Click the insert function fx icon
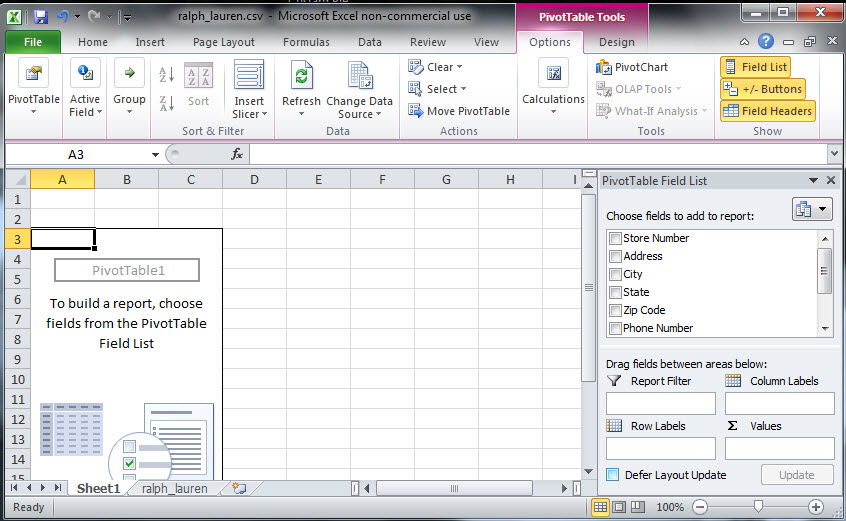The height and width of the screenshot is (521, 846). click(x=237, y=155)
